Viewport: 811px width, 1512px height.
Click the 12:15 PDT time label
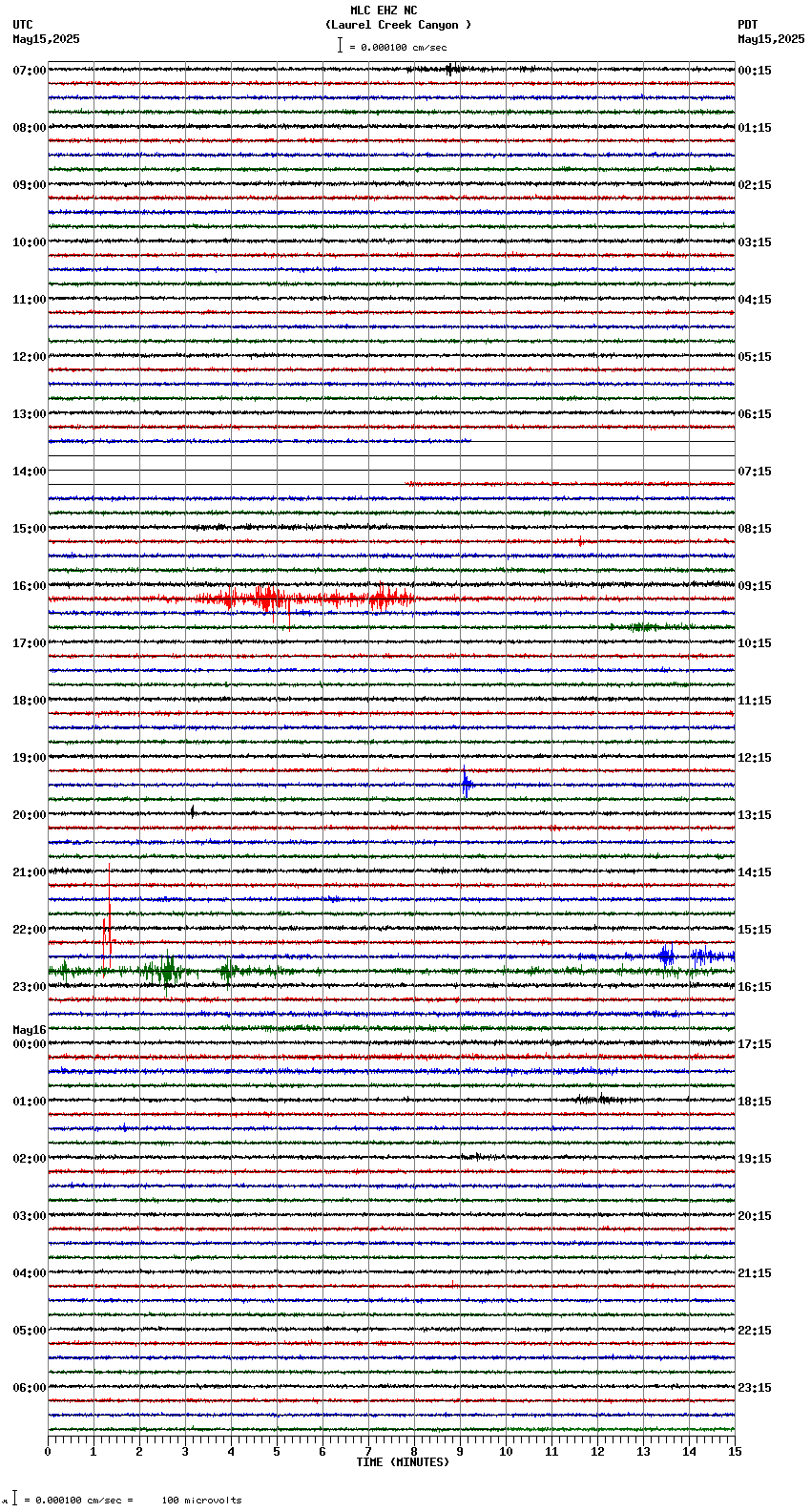coord(755,758)
